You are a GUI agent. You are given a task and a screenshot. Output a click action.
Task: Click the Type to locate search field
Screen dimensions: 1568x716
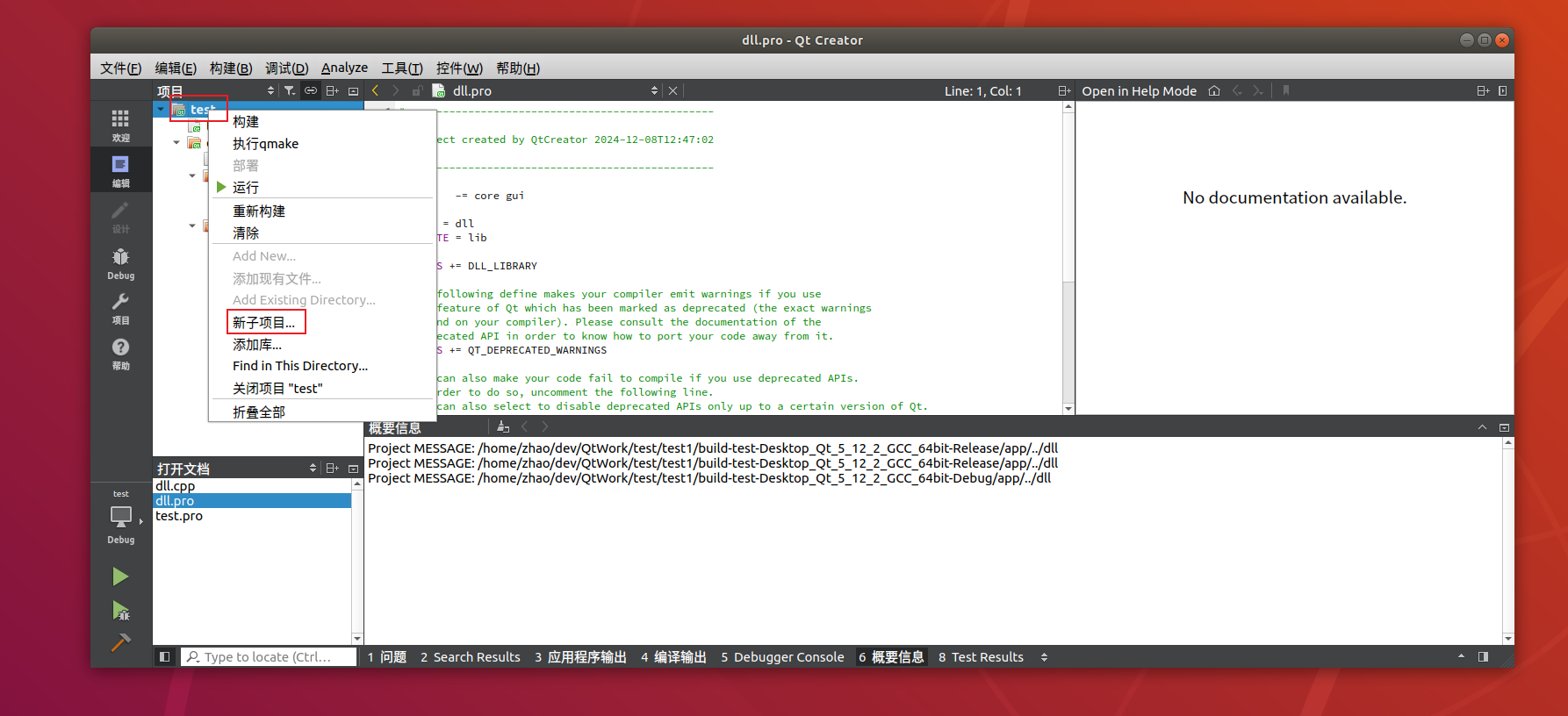coord(269,656)
